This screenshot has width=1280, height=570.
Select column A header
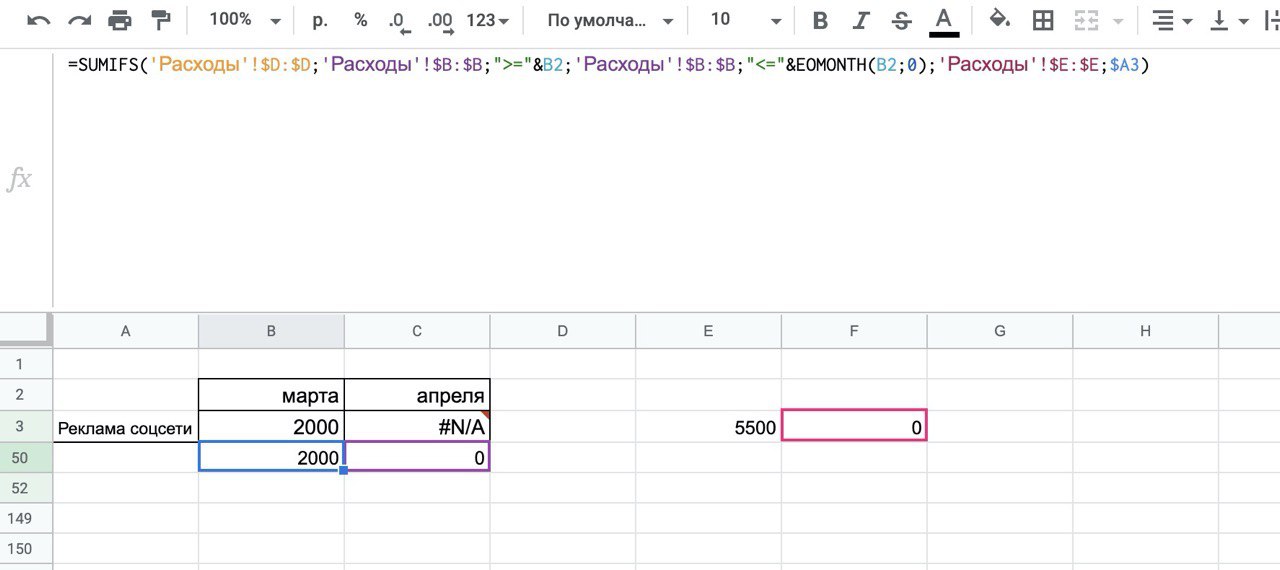coord(125,331)
